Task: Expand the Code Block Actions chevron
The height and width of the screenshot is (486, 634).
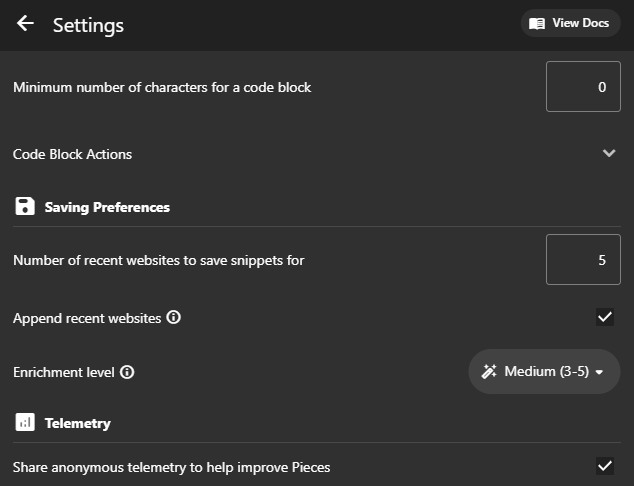Action: [609, 154]
